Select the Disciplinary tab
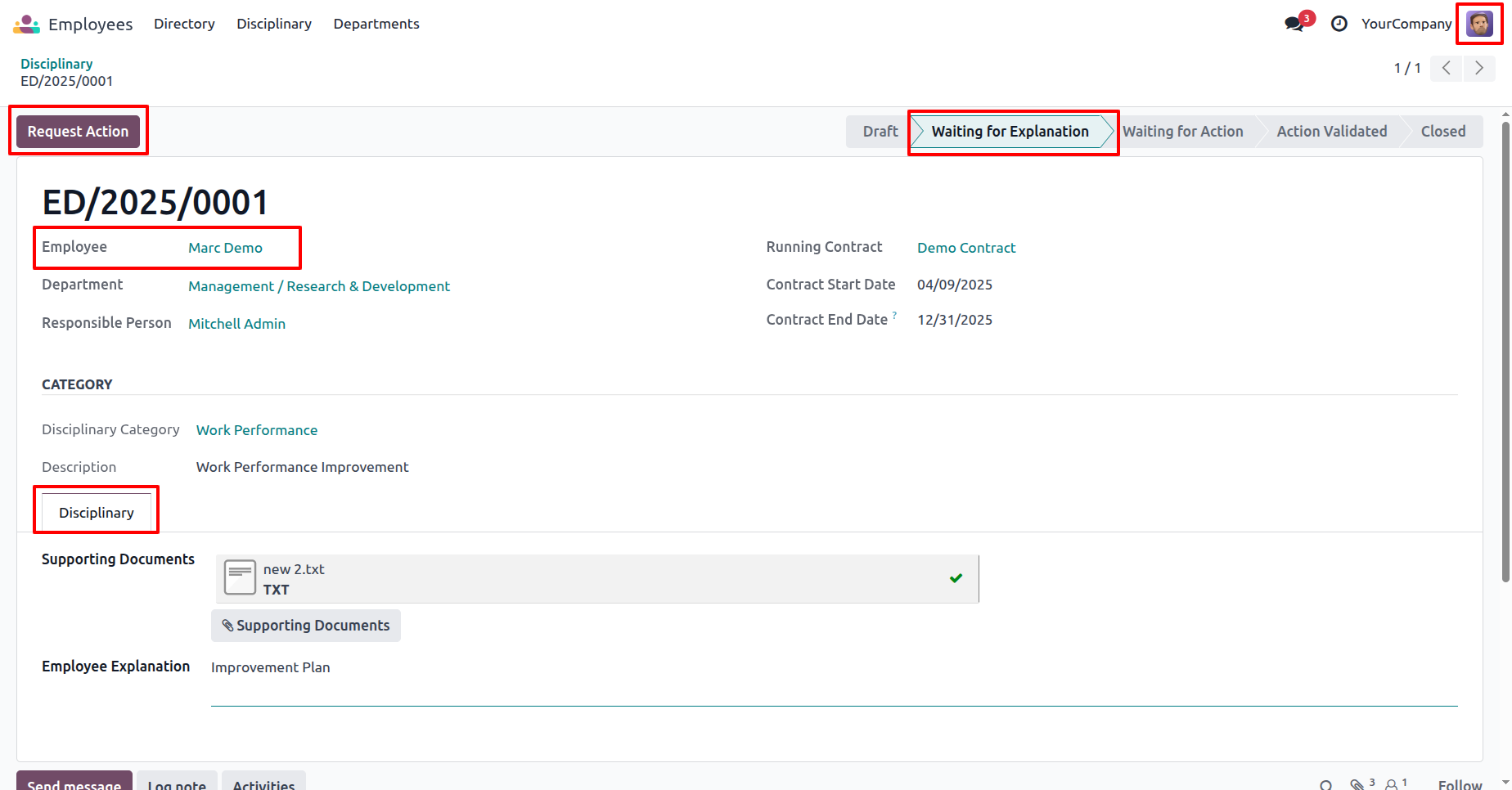This screenshot has width=1512, height=790. (x=97, y=513)
